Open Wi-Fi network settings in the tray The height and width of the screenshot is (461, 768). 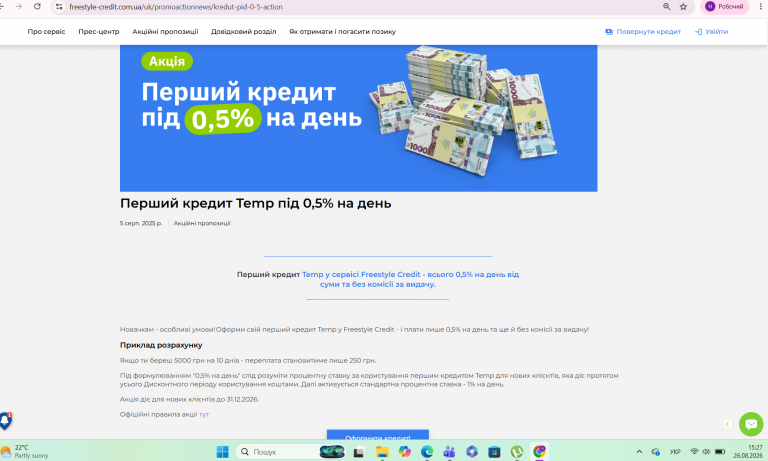694,452
